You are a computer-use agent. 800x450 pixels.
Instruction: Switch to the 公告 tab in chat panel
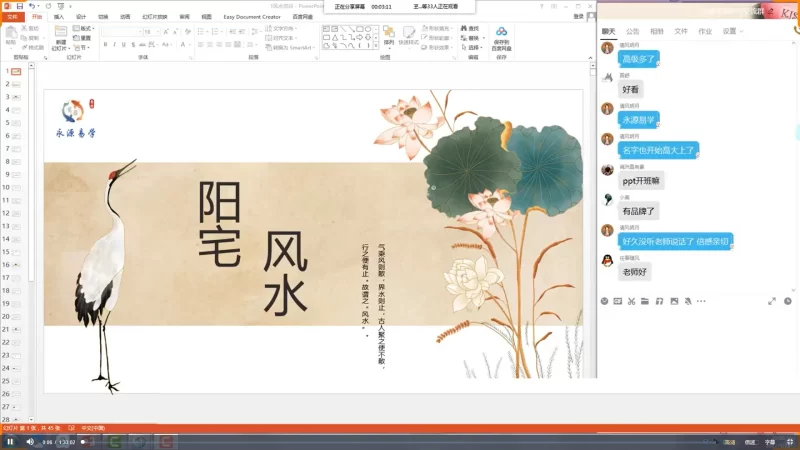[632, 31]
